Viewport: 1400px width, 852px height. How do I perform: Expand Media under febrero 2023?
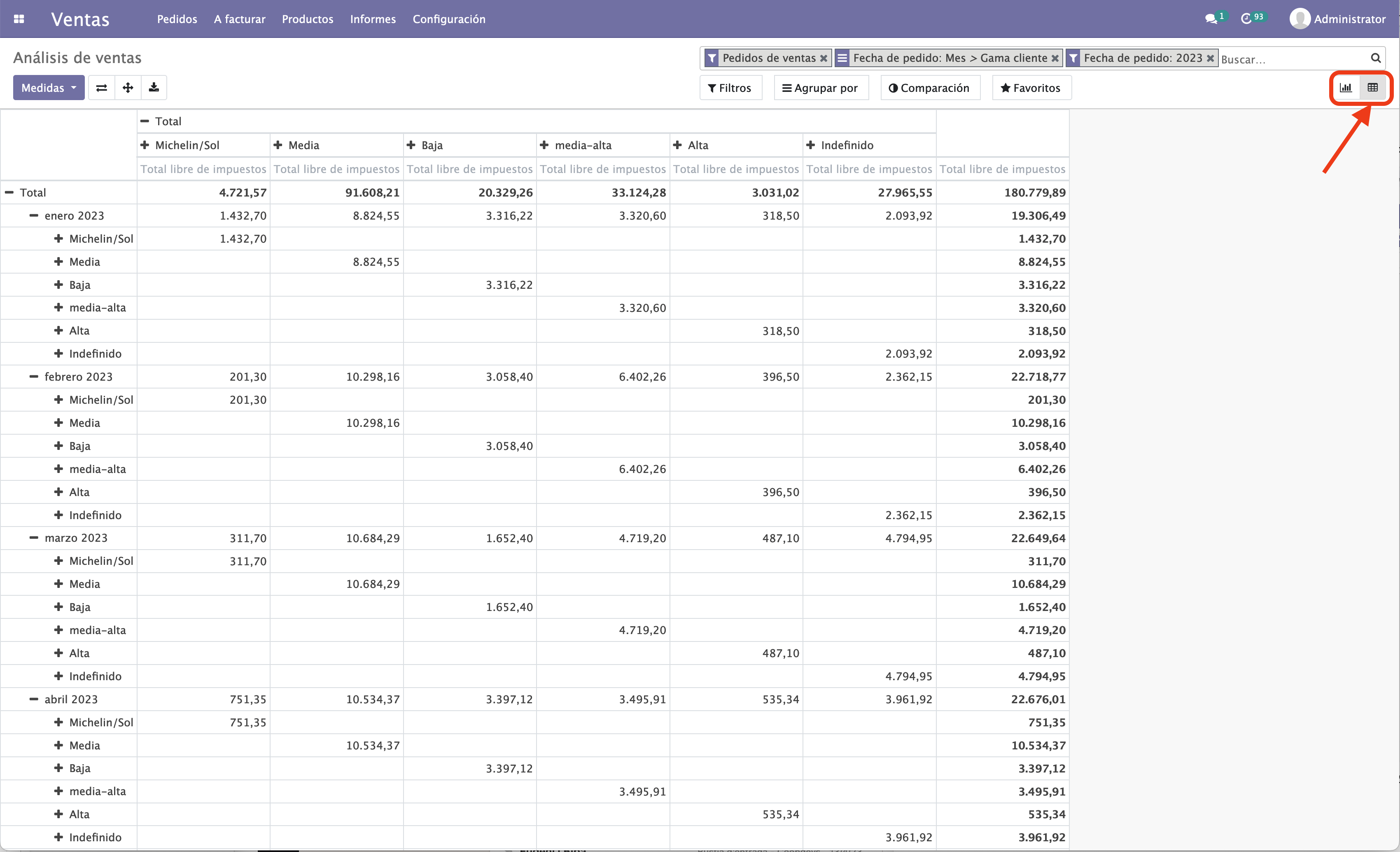[69, 423]
